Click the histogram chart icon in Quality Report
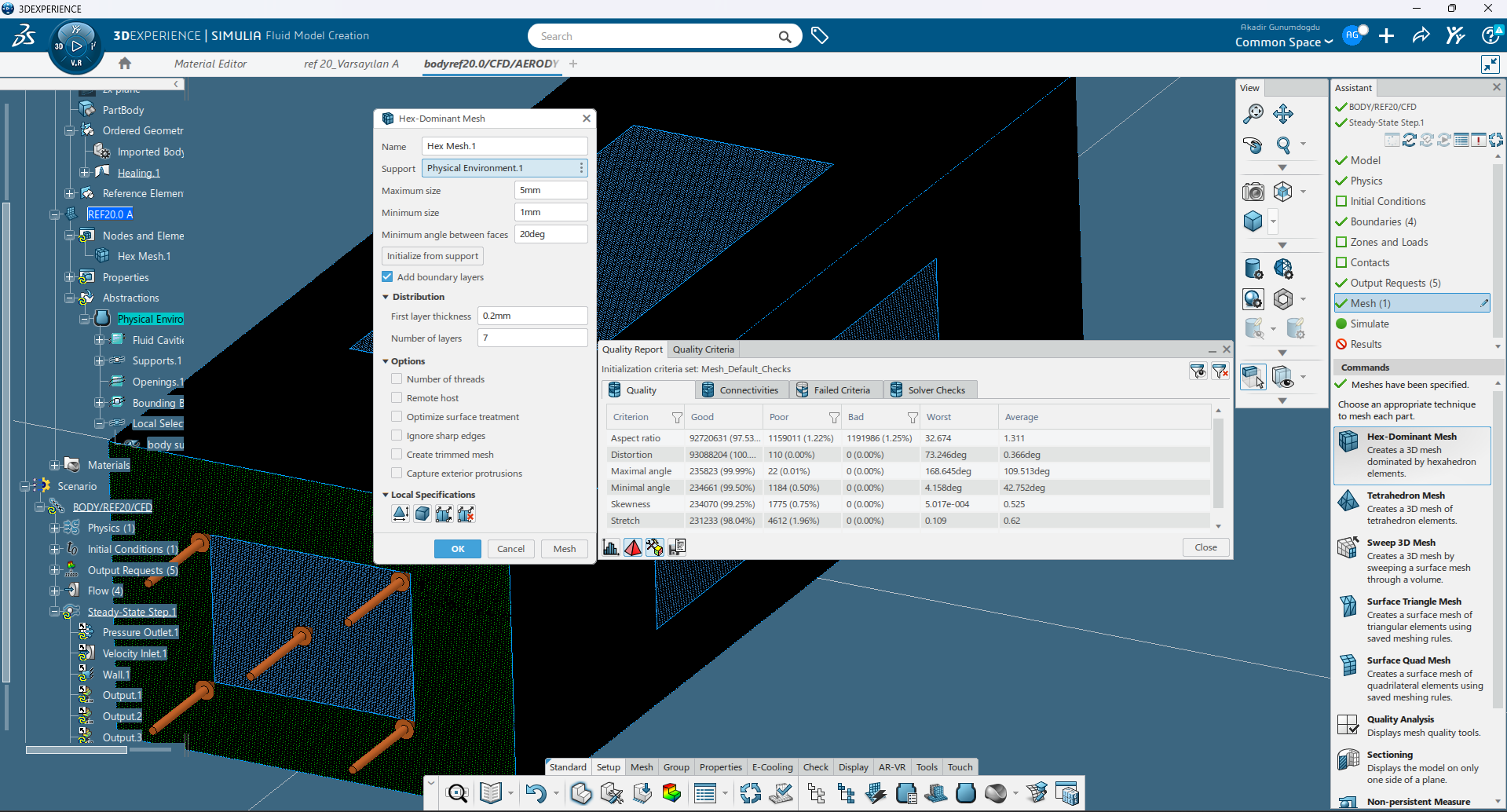 point(611,547)
